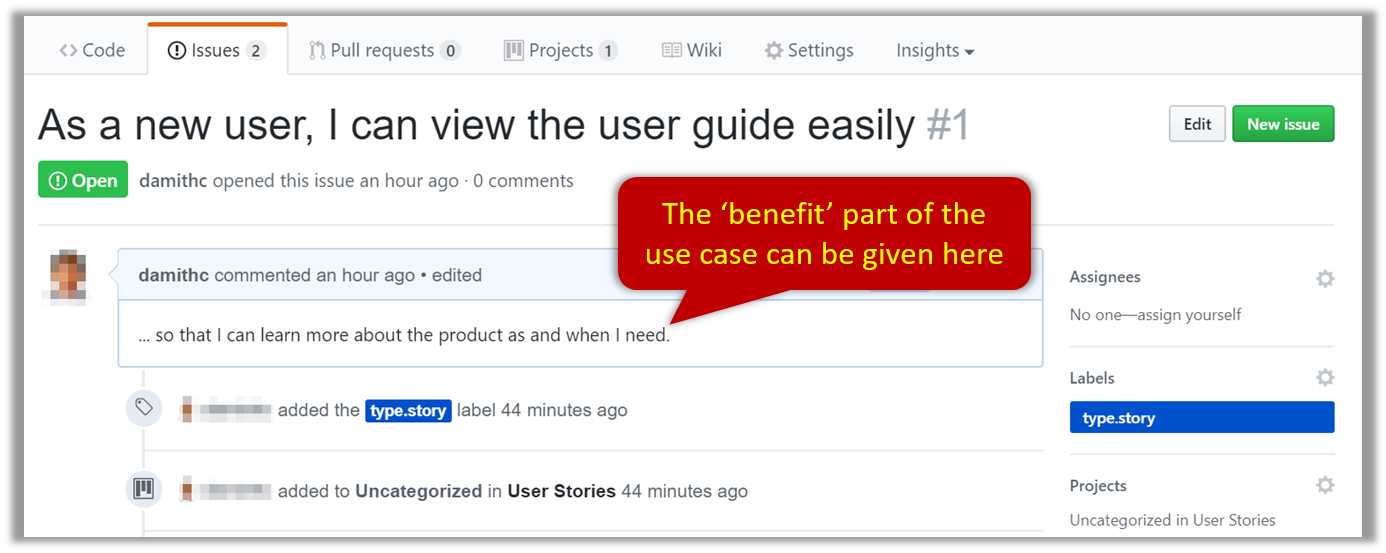Viewport: 1386px width, 553px height.
Task: Open the Insights dropdown menu
Action: tap(935, 51)
